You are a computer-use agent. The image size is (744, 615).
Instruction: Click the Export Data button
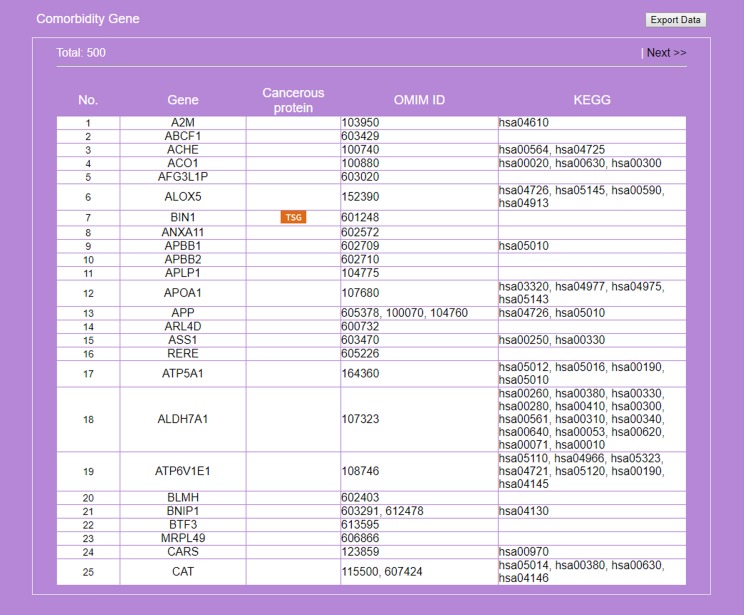pos(676,20)
